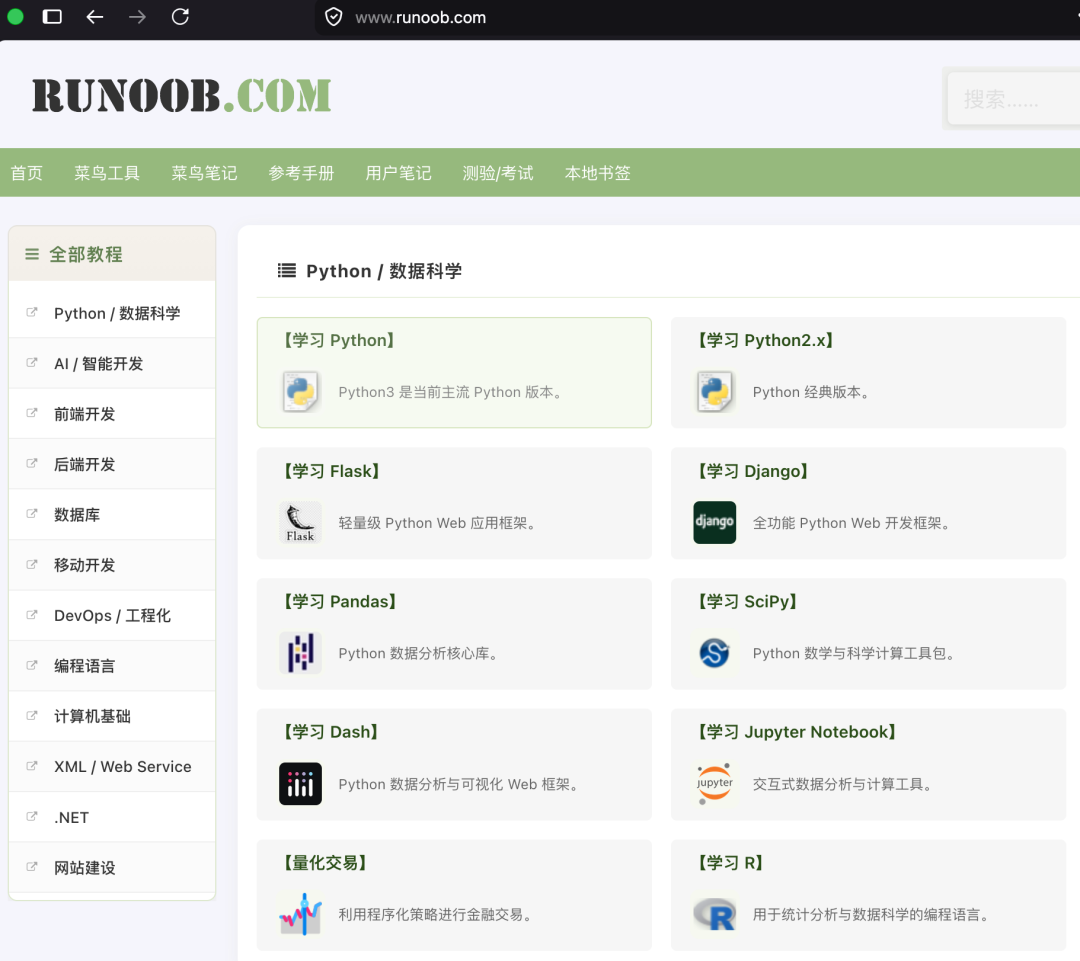Click text 'Python 经典版本。'
The image size is (1080, 961).
pos(813,392)
